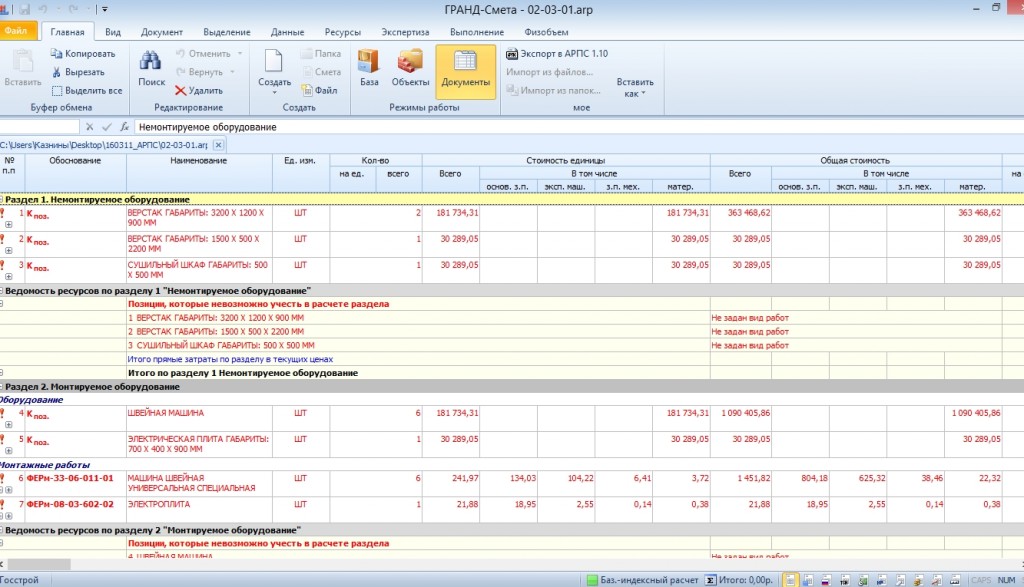Screen dimensions: 1024x587
Task: Collapse Раздел 1. Немонтируемое оборудование section
Action: pos(1,199)
